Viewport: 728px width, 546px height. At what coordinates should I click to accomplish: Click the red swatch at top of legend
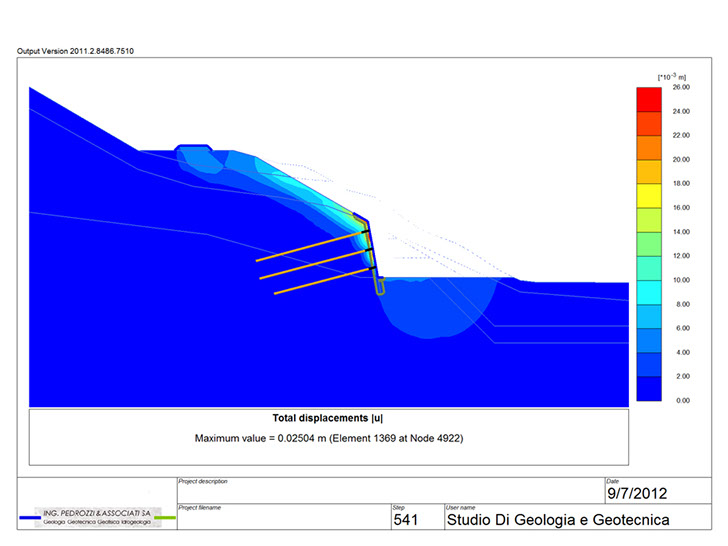(649, 99)
